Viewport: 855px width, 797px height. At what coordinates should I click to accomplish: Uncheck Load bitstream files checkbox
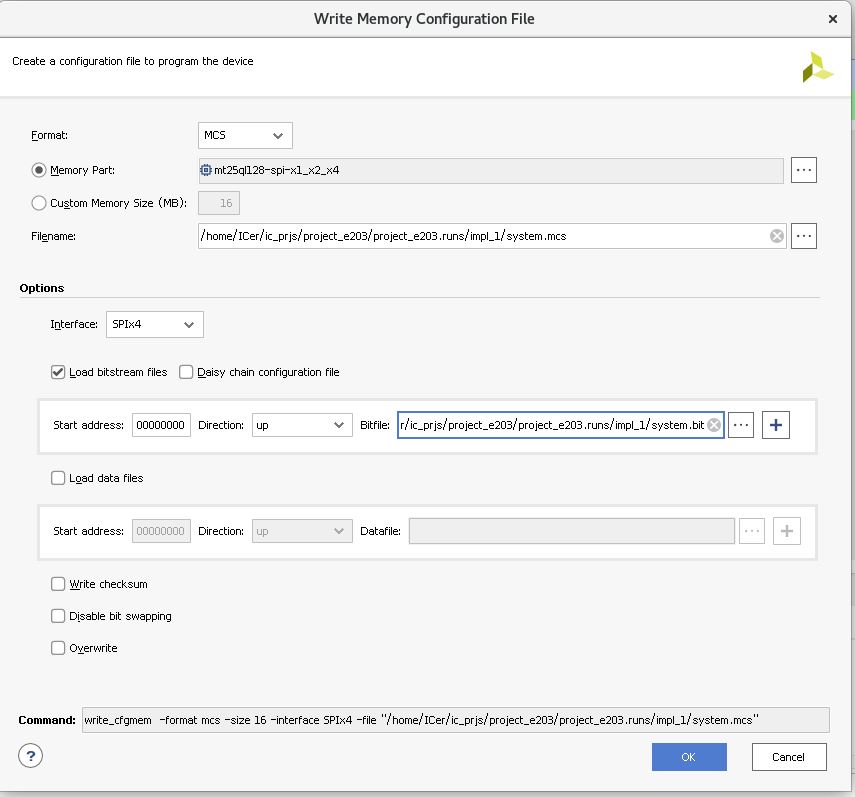pos(58,372)
